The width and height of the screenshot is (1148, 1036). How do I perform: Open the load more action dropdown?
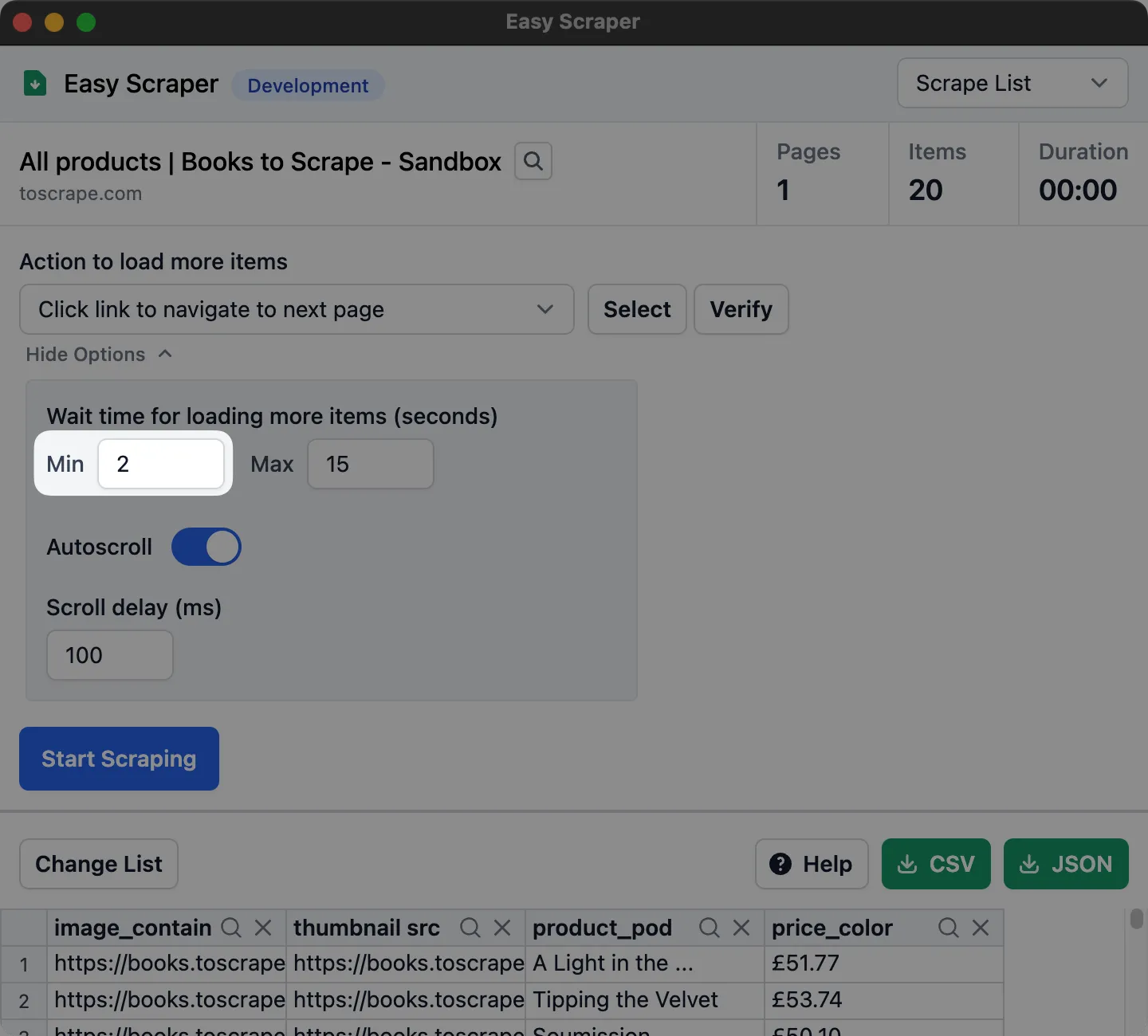click(296, 309)
